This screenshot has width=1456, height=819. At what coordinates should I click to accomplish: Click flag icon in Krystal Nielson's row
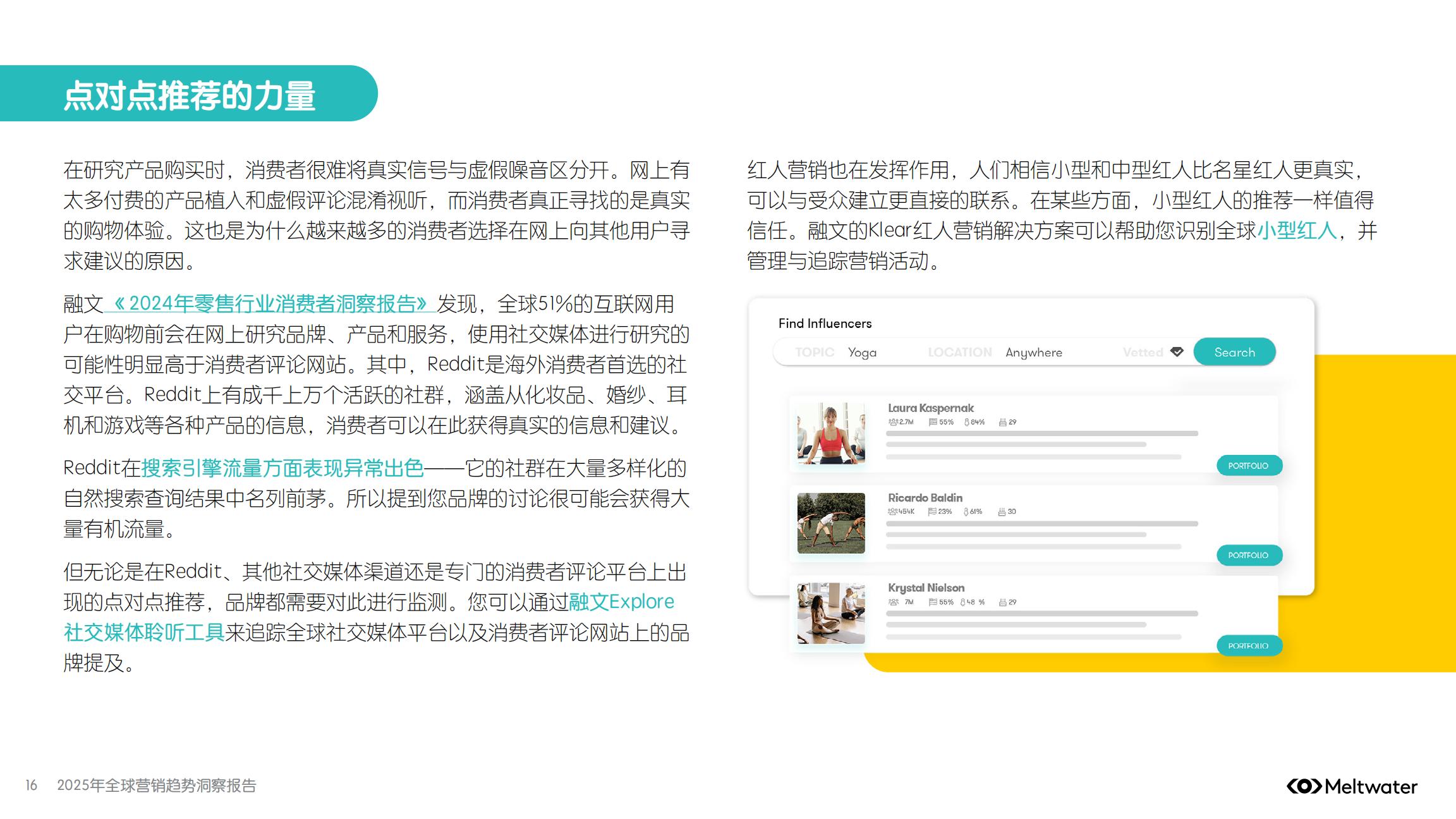click(933, 602)
